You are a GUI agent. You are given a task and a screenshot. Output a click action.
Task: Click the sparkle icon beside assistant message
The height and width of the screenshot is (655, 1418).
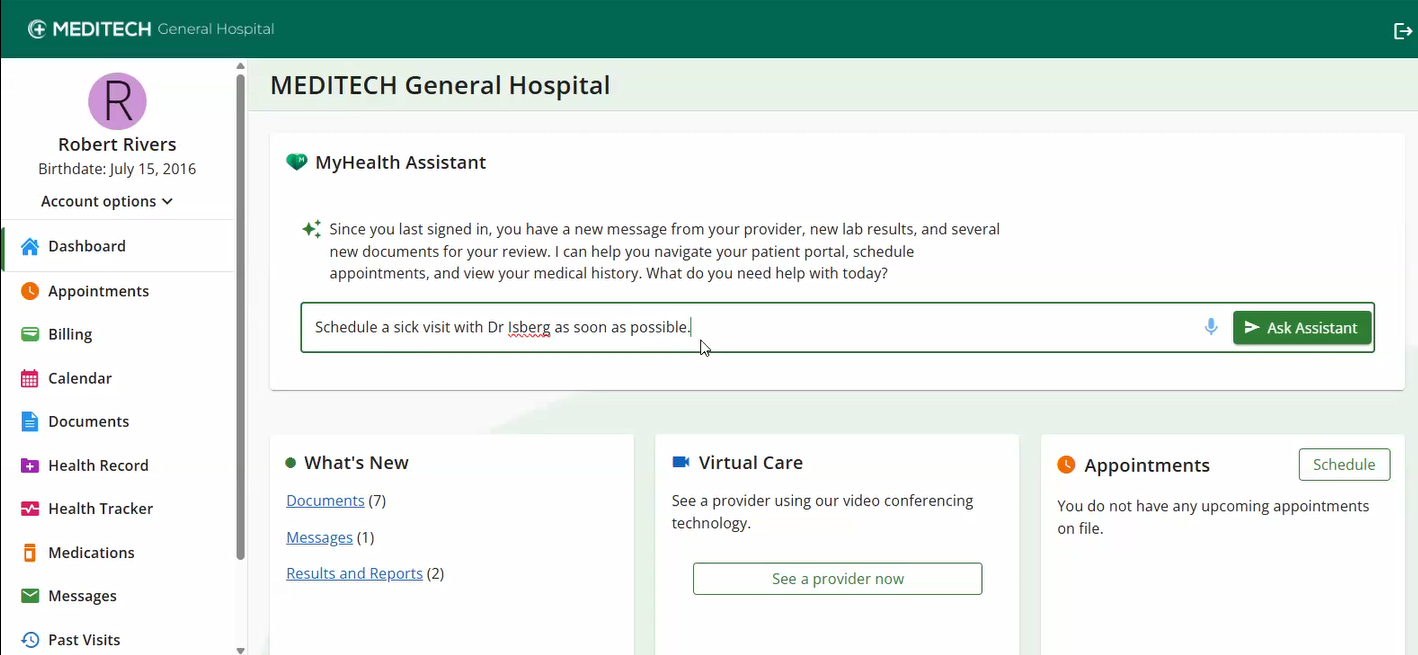click(312, 229)
